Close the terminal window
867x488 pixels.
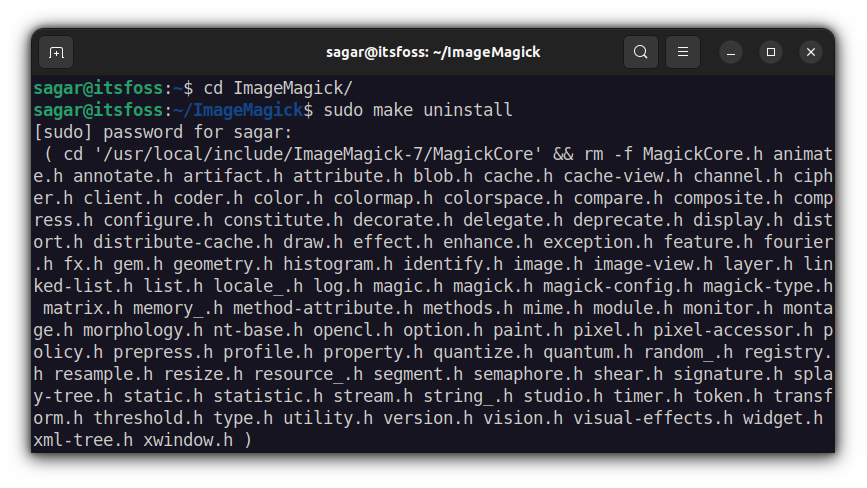click(x=811, y=52)
